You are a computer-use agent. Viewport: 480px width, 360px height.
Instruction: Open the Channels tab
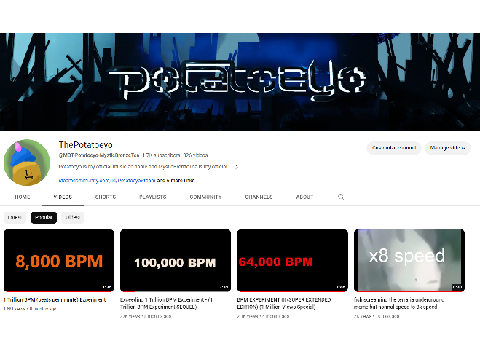[258, 197]
